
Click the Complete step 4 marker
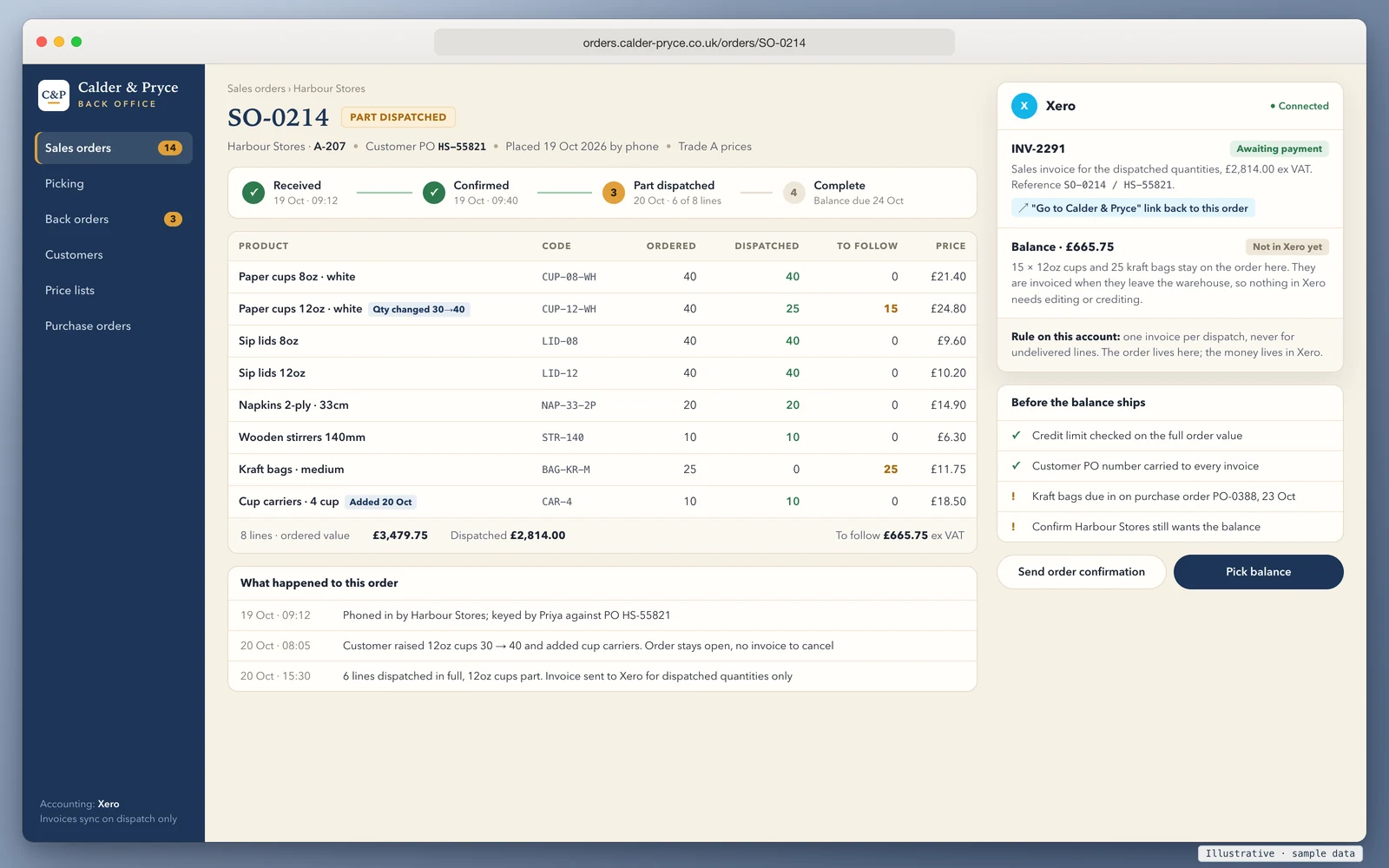(x=793, y=193)
